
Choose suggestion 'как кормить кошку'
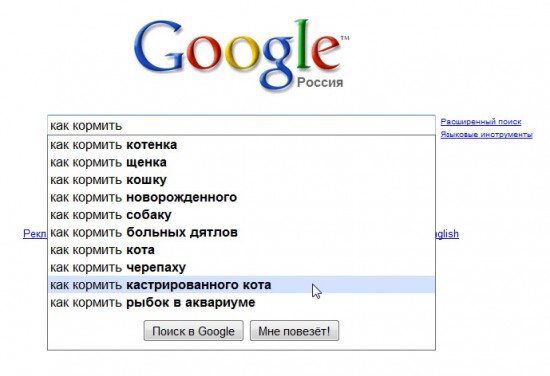[241, 180]
